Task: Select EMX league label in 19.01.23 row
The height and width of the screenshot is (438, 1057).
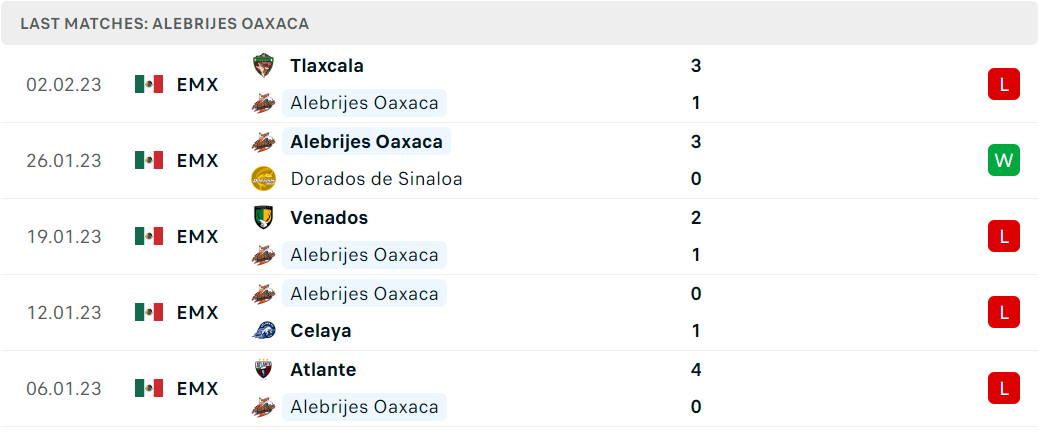Action: point(198,237)
